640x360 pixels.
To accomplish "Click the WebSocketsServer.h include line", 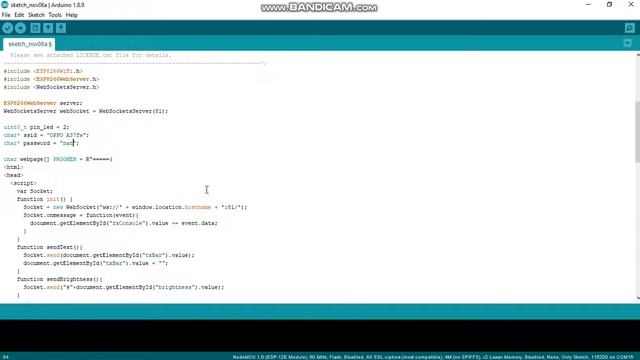I will 51,87.
